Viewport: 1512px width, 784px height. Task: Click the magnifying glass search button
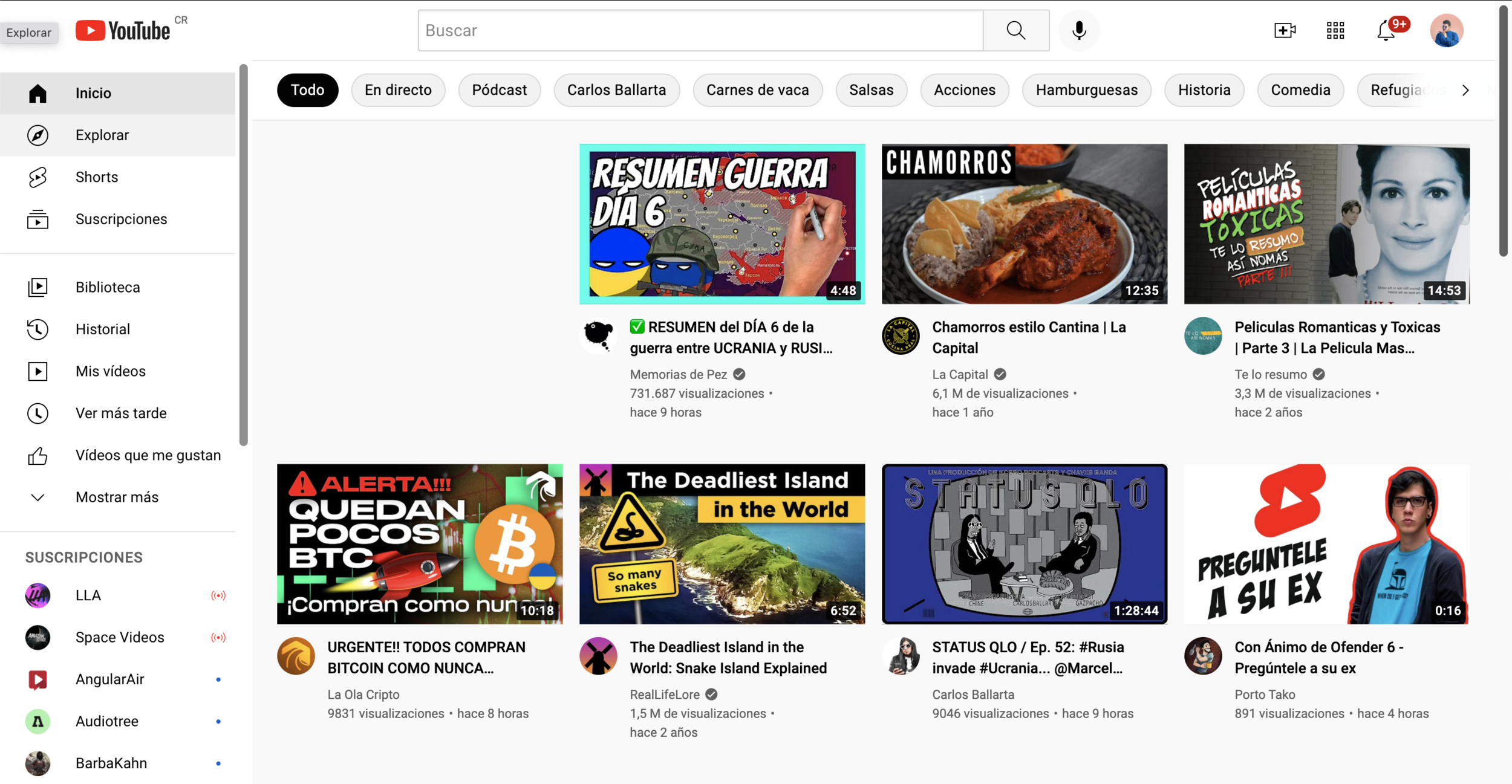(x=1015, y=30)
